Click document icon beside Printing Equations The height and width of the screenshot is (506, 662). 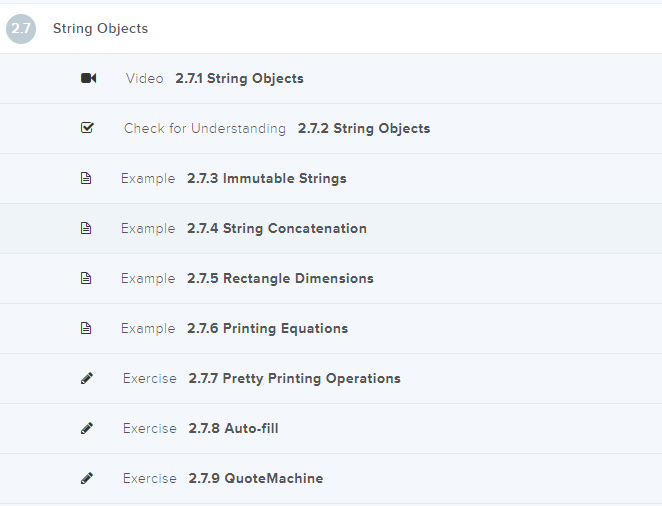coord(86,328)
